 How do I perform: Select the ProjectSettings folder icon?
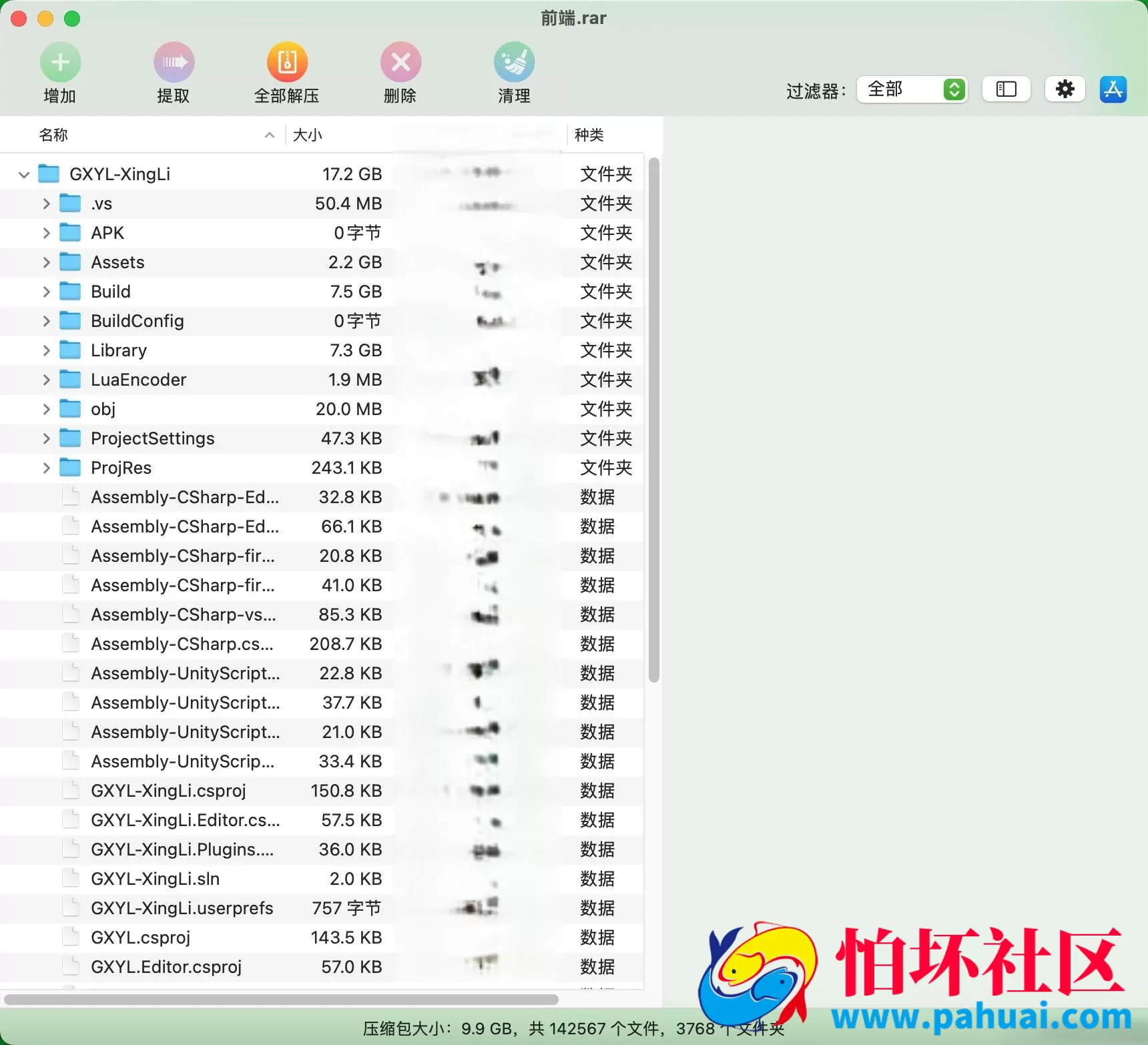coord(70,438)
